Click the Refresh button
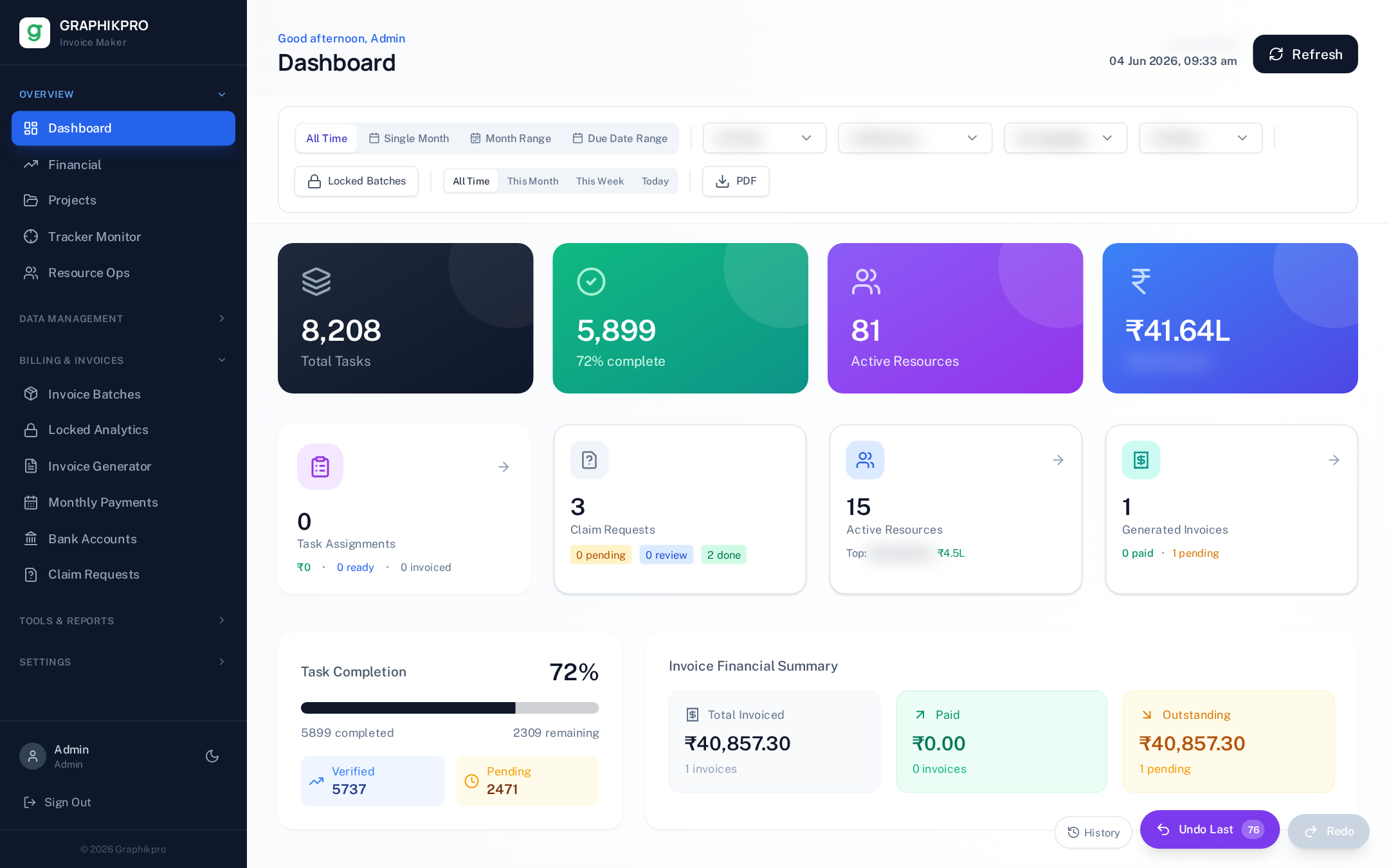Image resolution: width=1389 pixels, height=868 pixels. coord(1305,55)
